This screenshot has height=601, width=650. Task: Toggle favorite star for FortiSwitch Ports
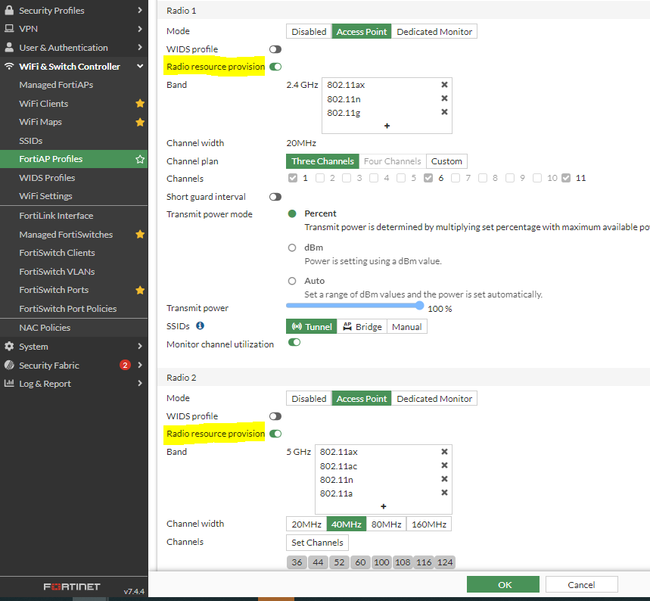point(140,290)
